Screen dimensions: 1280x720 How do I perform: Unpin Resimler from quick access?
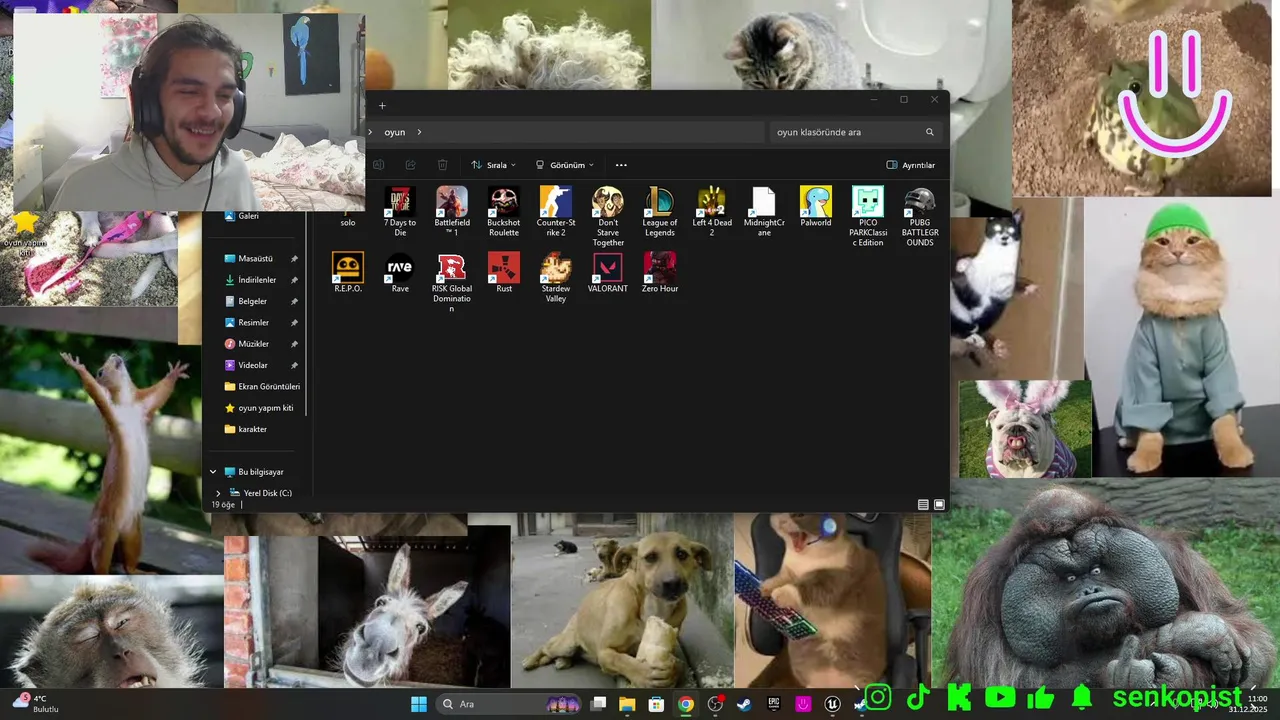[x=294, y=323]
